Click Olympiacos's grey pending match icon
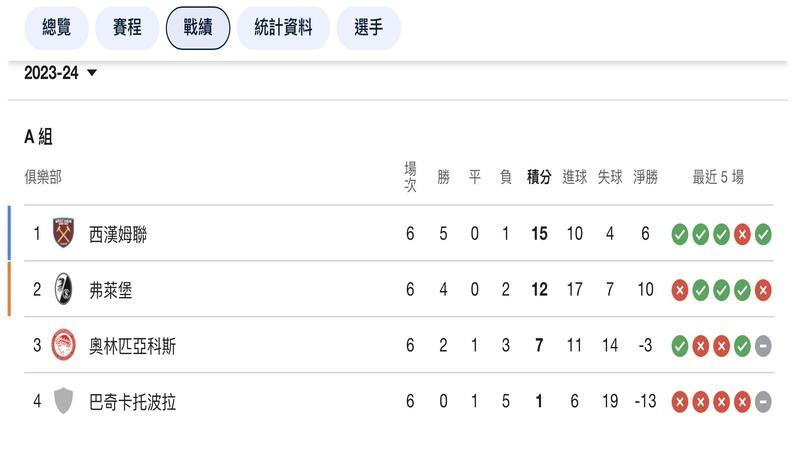800x450 pixels. point(763,346)
